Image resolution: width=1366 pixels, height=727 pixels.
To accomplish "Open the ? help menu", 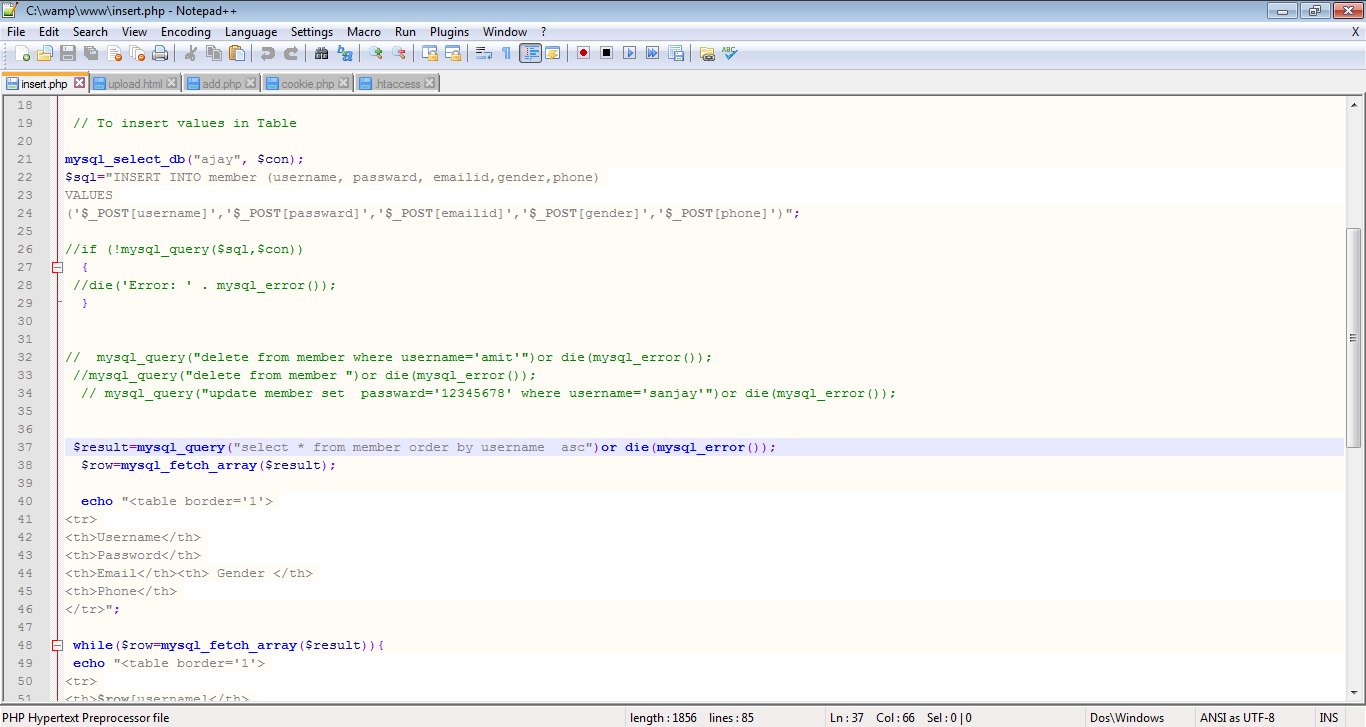I will [x=543, y=32].
